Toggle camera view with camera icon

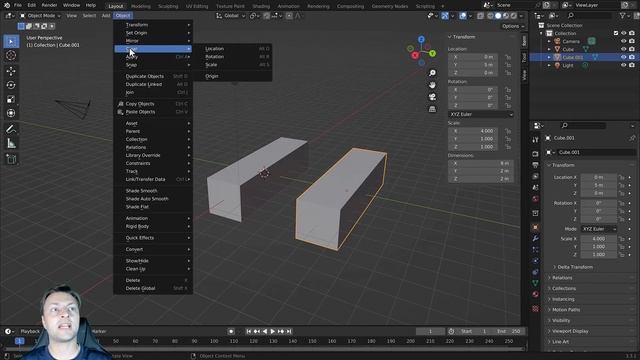(432, 97)
